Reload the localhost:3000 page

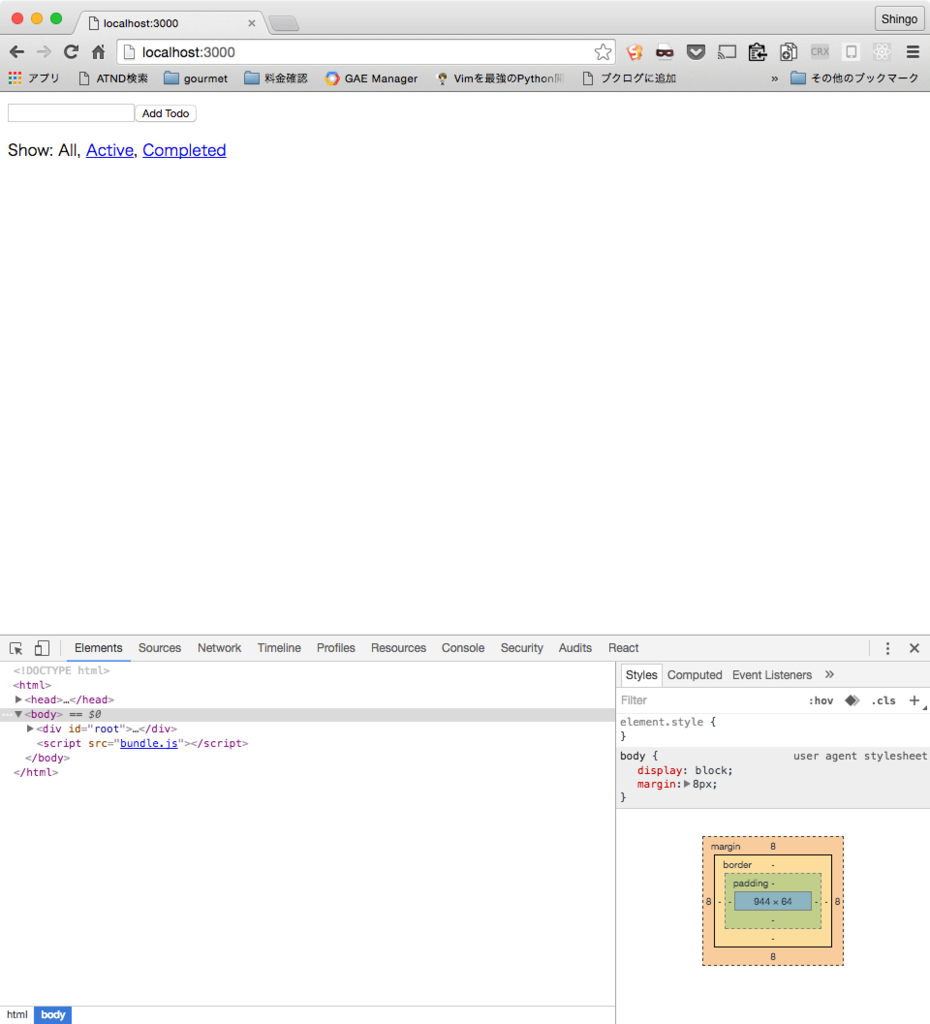pyautogui.click(x=71, y=52)
